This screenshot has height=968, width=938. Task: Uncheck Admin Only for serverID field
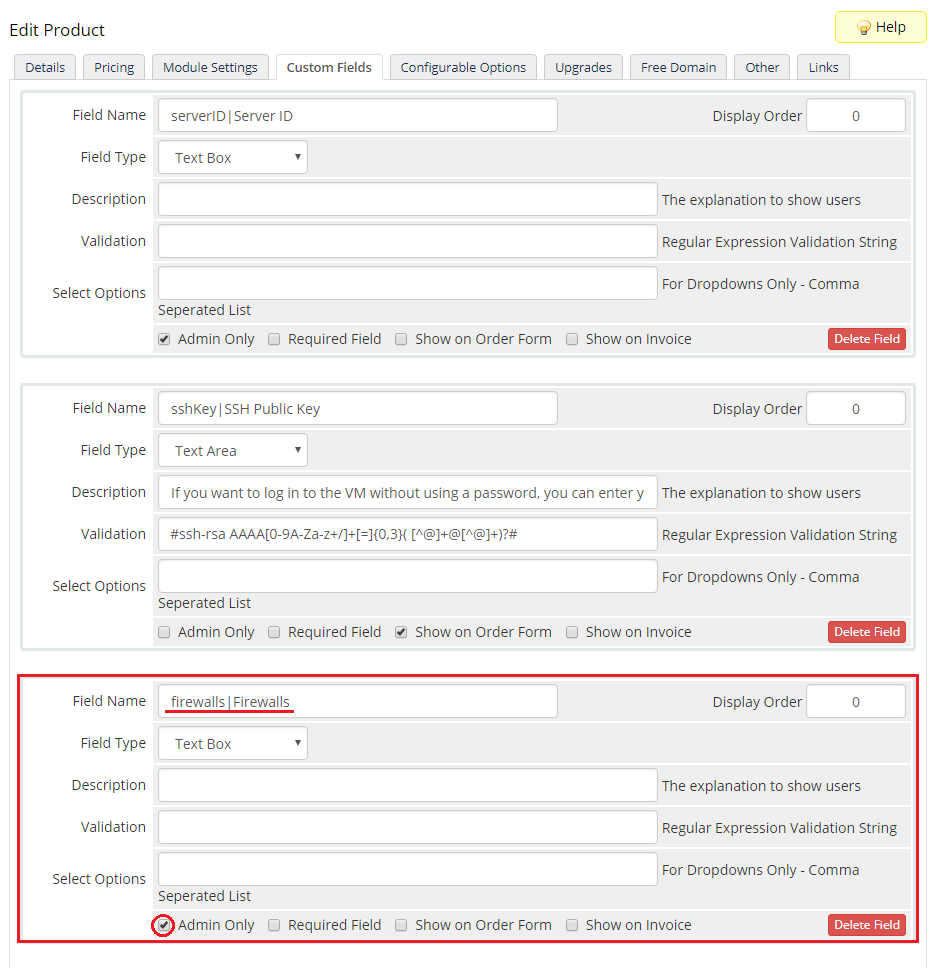[164, 339]
